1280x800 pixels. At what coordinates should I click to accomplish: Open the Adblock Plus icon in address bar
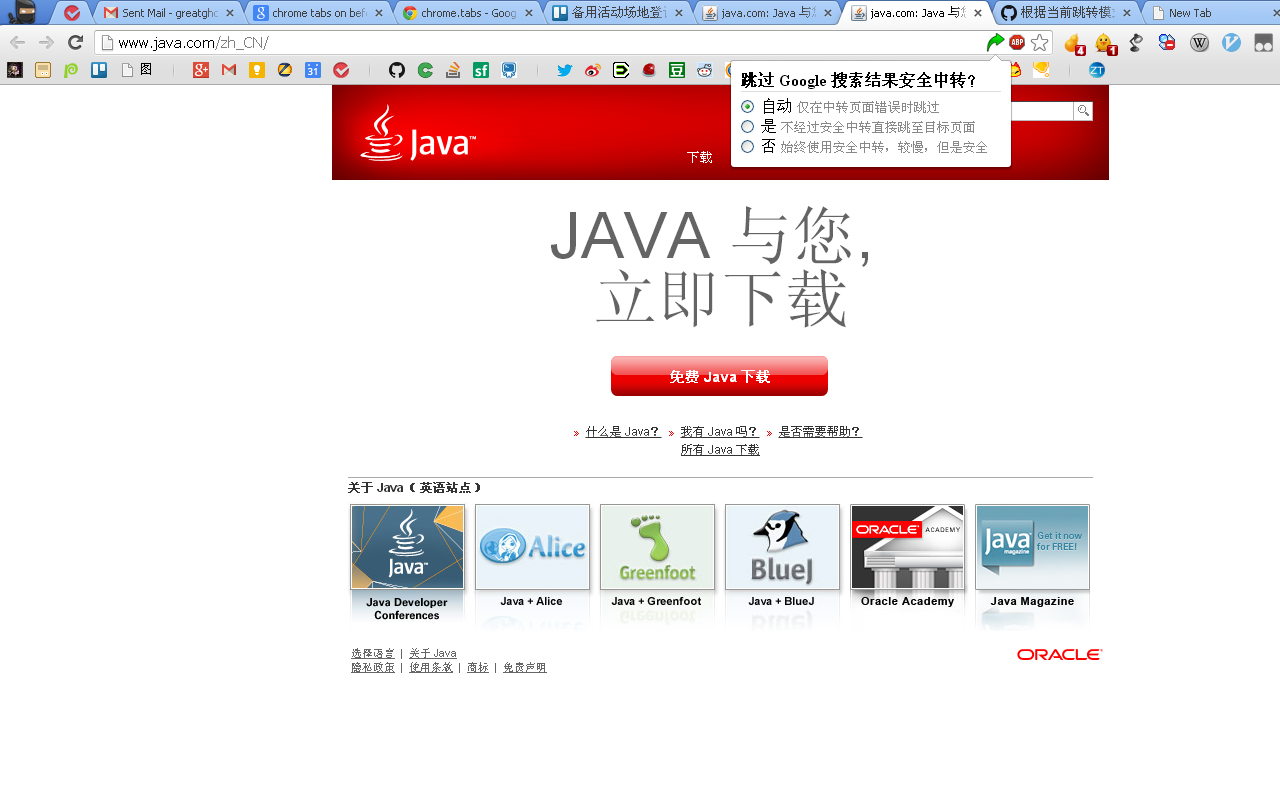point(1017,42)
